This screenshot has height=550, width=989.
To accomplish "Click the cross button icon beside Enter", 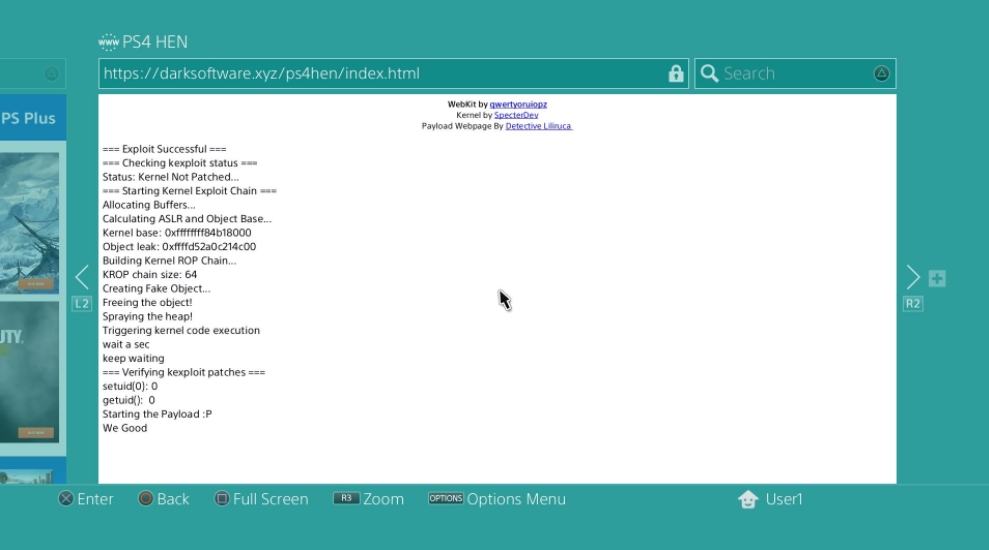I will point(66,499).
